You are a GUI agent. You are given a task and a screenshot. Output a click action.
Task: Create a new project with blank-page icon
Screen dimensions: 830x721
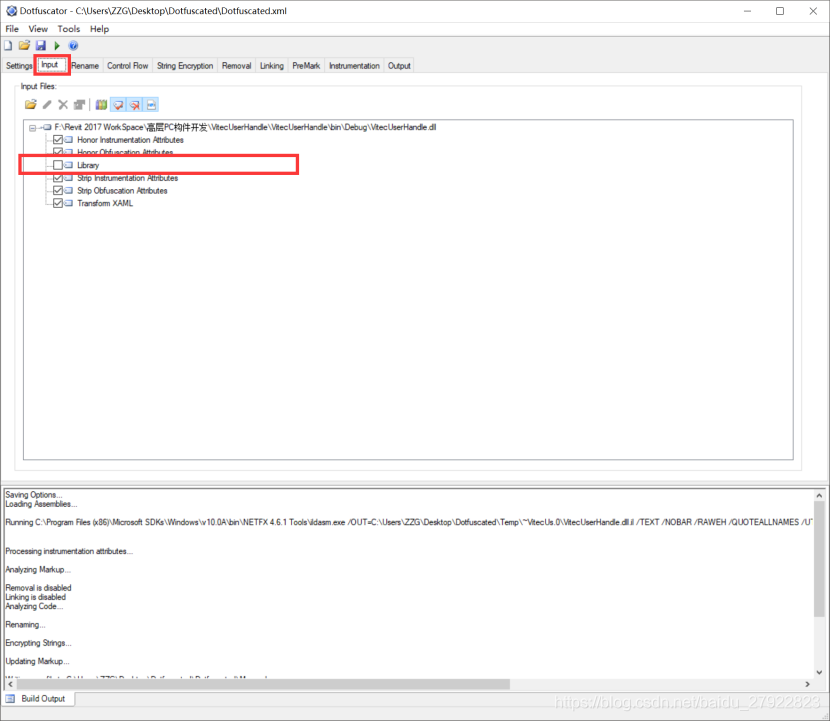(8, 46)
